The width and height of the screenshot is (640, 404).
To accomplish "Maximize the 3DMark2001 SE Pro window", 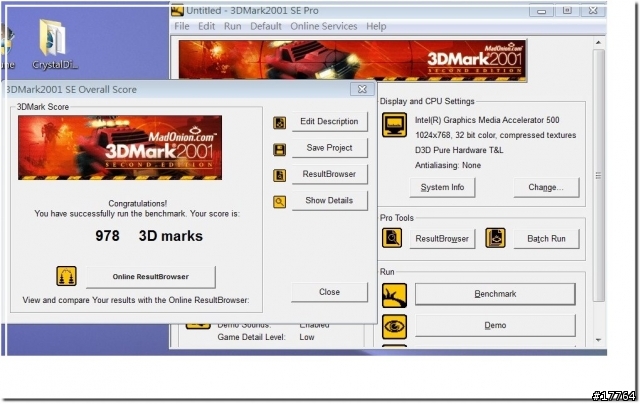I will 567,11.
